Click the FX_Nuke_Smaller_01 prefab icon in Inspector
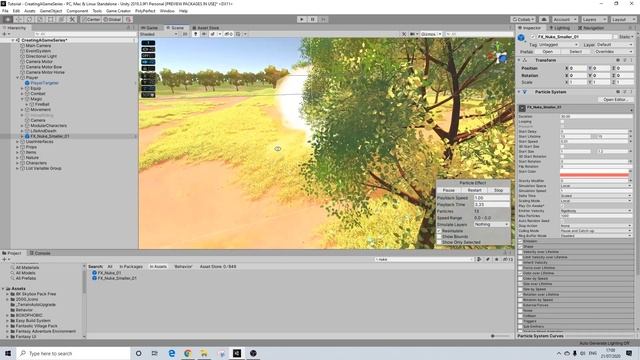 click(521, 38)
